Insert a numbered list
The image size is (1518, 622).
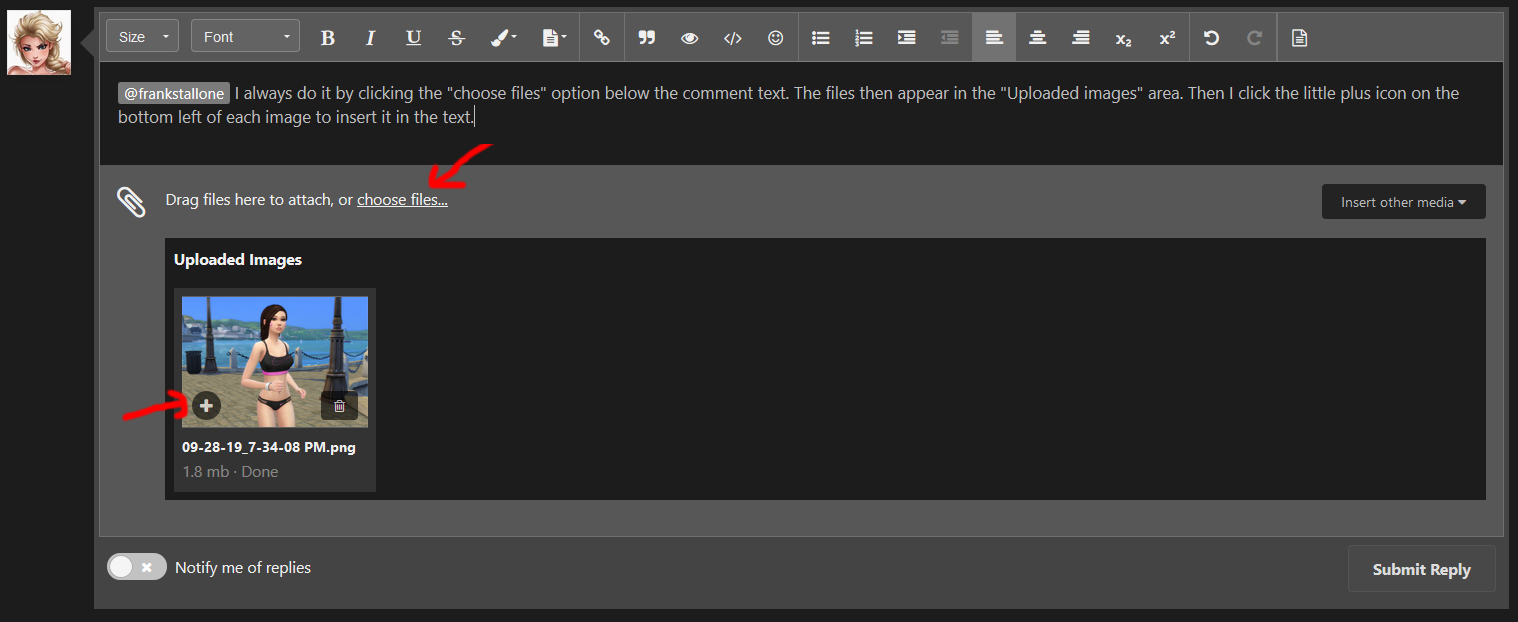864,38
